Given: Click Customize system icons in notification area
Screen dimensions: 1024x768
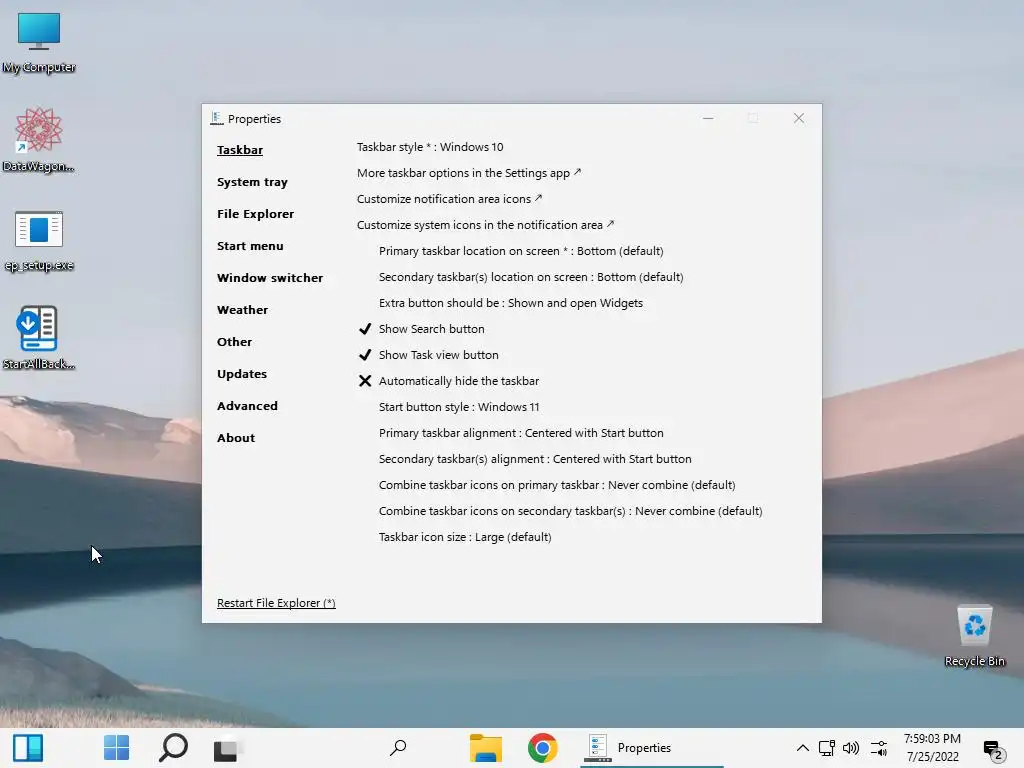Looking at the screenshot, I should point(485,225).
